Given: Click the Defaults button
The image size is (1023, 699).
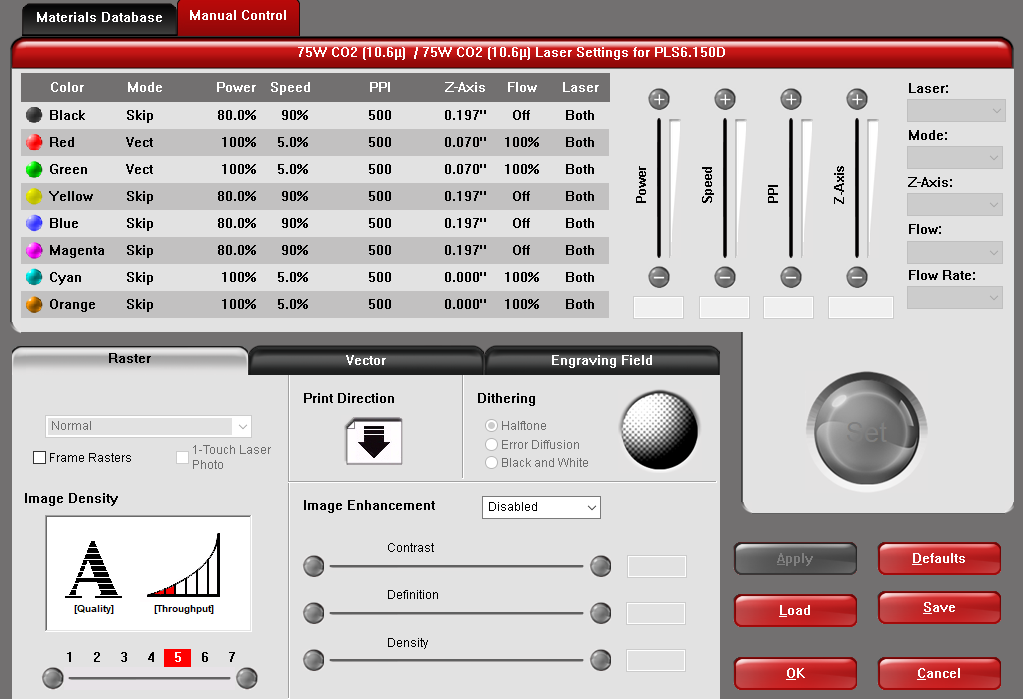Looking at the screenshot, I should pyautogui.click(x=939, y=559).
